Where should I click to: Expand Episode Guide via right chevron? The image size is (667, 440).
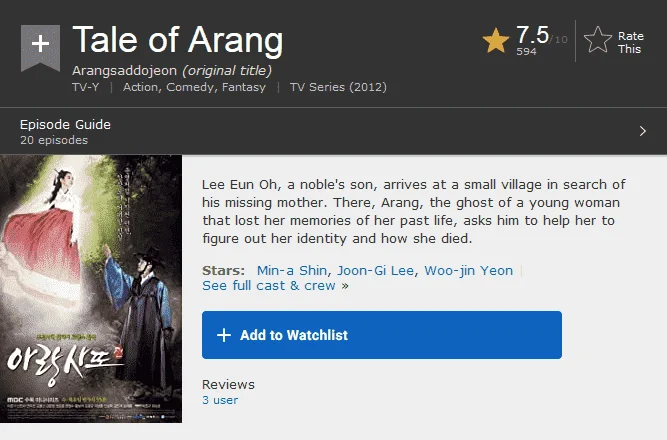tap(643, 131)
